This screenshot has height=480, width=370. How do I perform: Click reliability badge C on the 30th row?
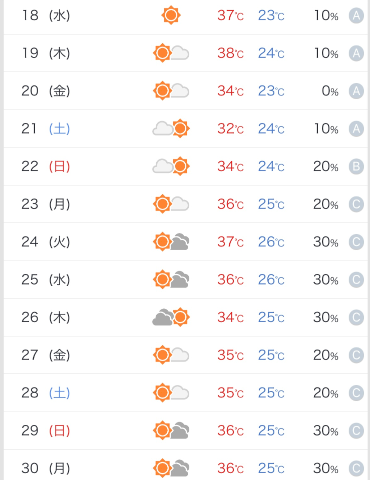click(x=356, y=468)
